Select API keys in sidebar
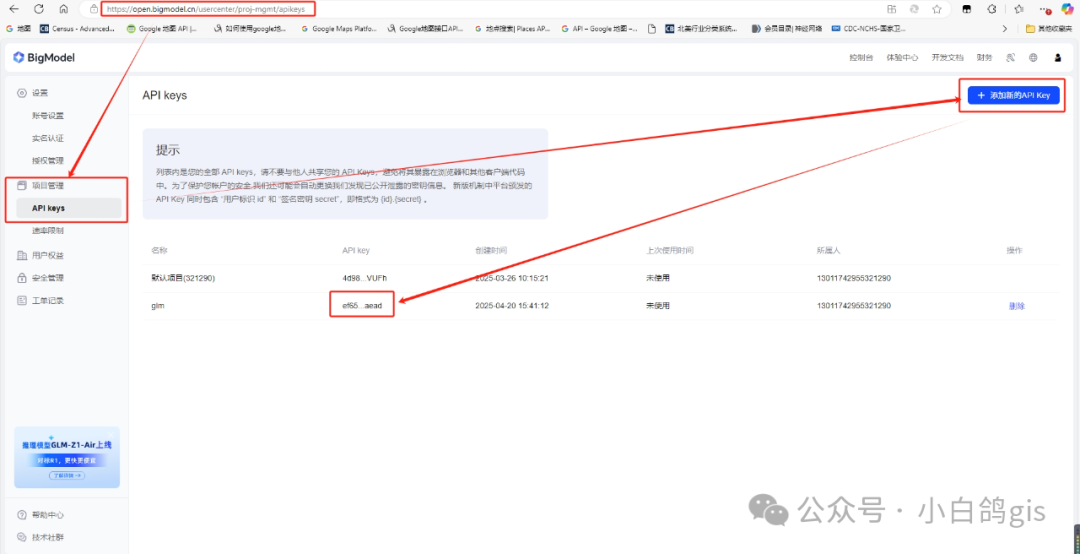1080x554 pixels. point(69,208)
